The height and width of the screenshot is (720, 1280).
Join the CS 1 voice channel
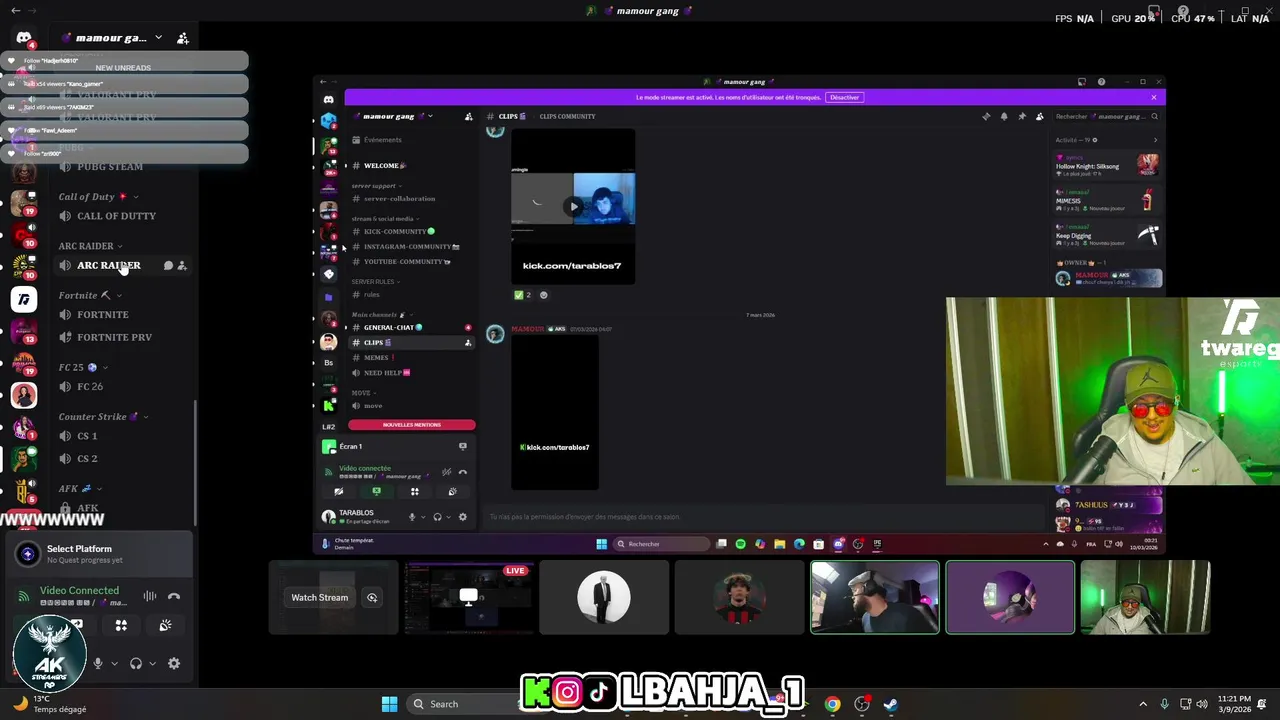click(87, 436)
